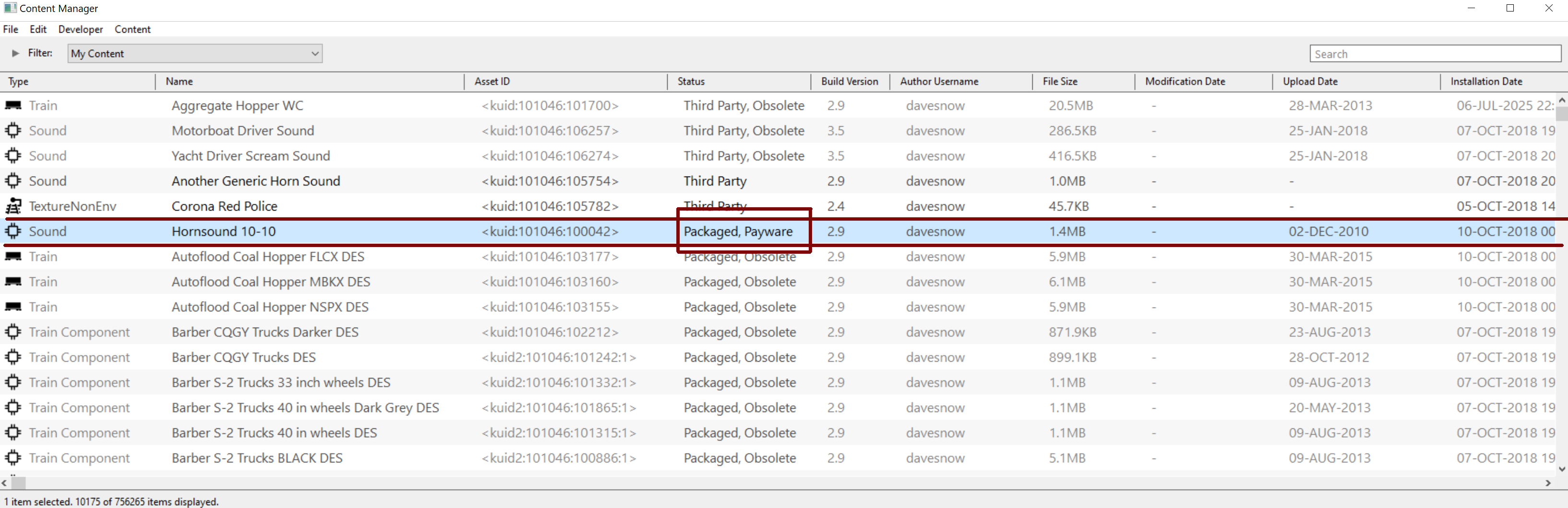
Task: Click the component icon for Barber CQGY Trucks DES
Action: [13, 357]
